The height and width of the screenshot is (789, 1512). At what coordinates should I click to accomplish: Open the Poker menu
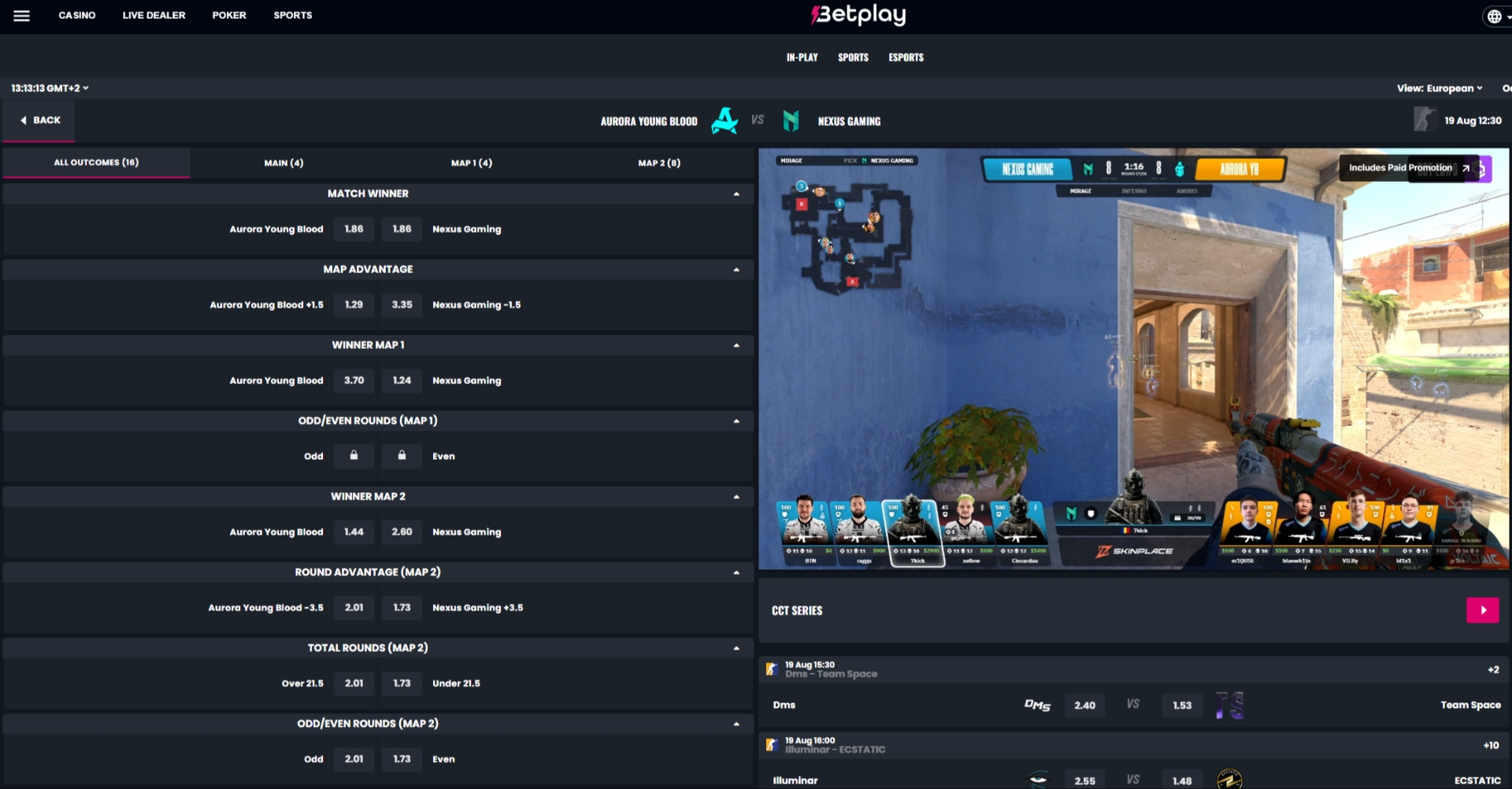229,15
